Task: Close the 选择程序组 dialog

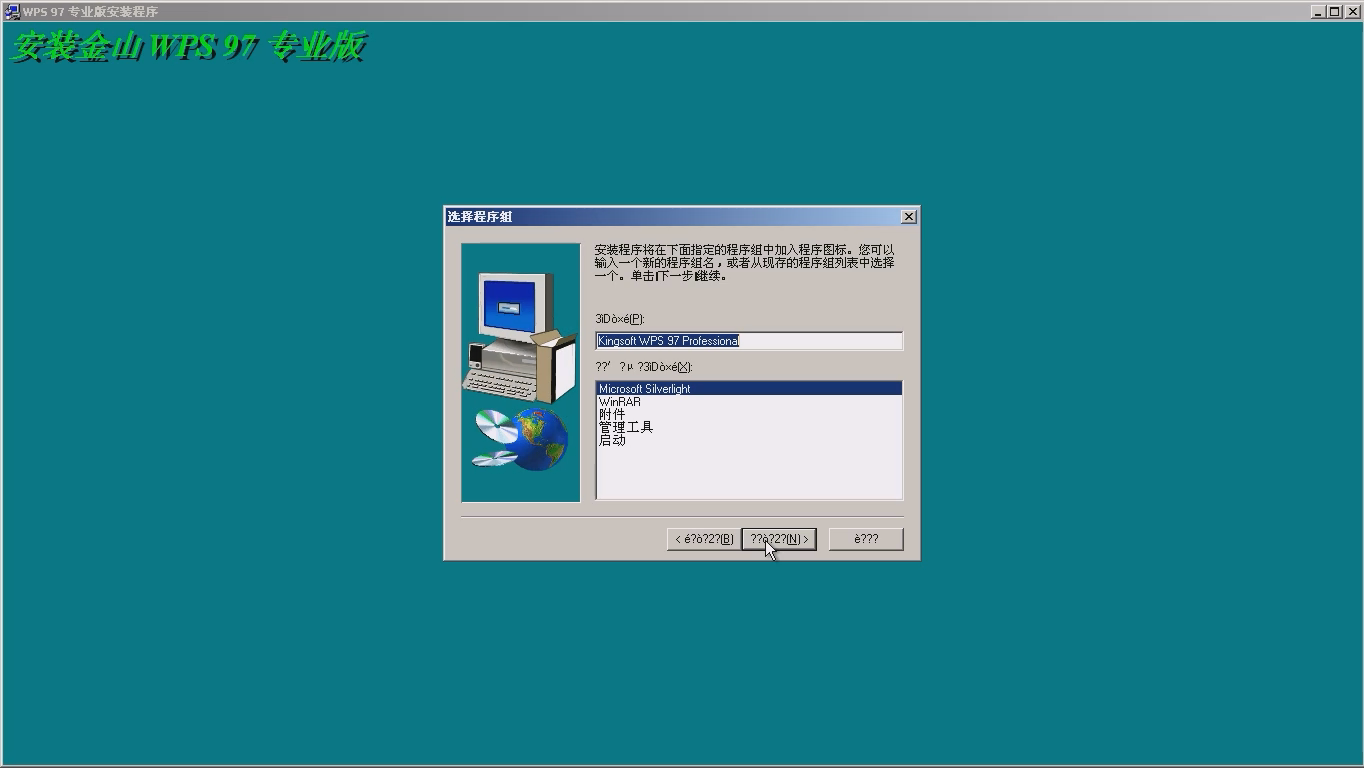Action: (x=908, y=217)
